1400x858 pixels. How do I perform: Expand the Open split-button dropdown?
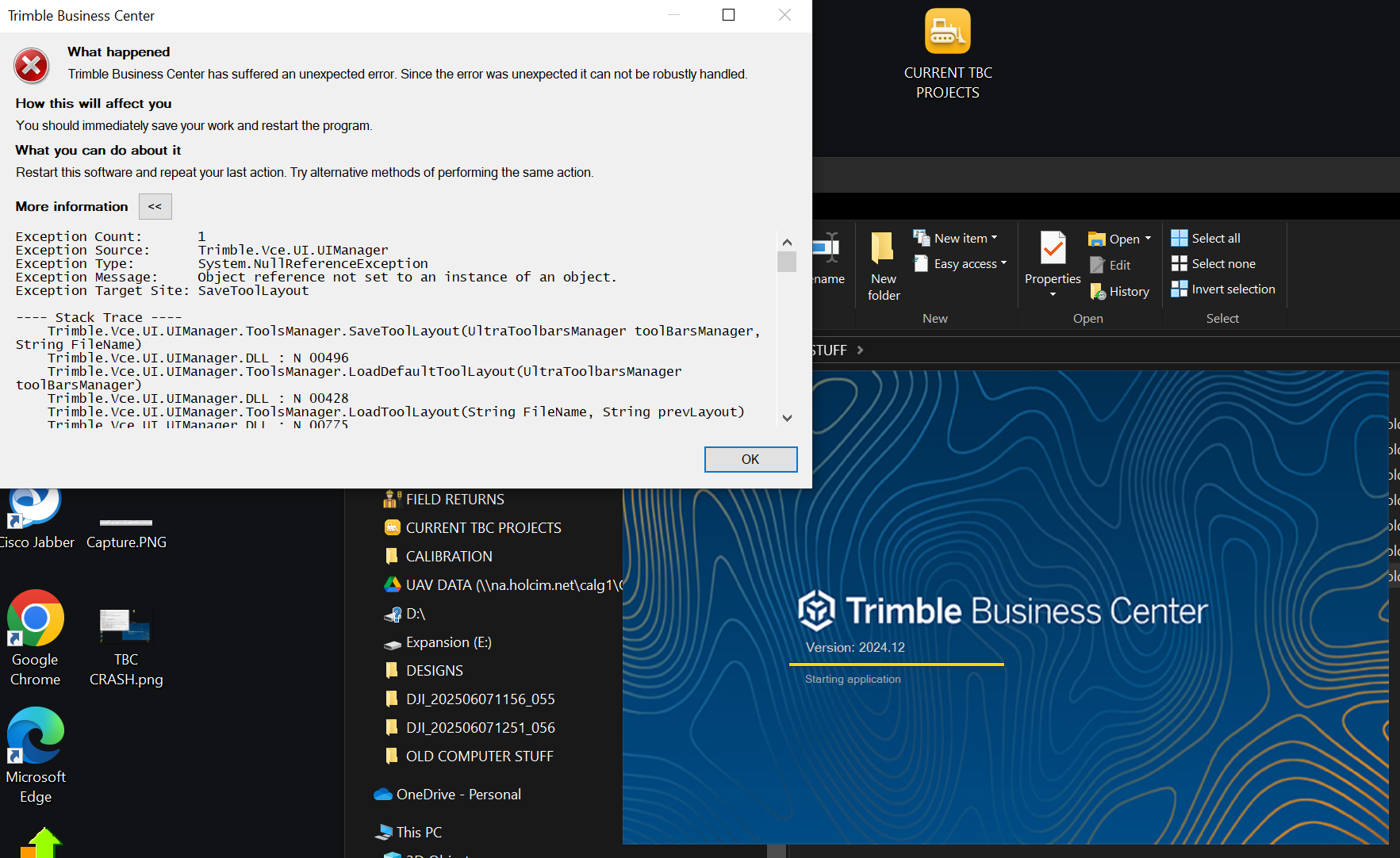pyautogui.click(x=1145, y=238)
